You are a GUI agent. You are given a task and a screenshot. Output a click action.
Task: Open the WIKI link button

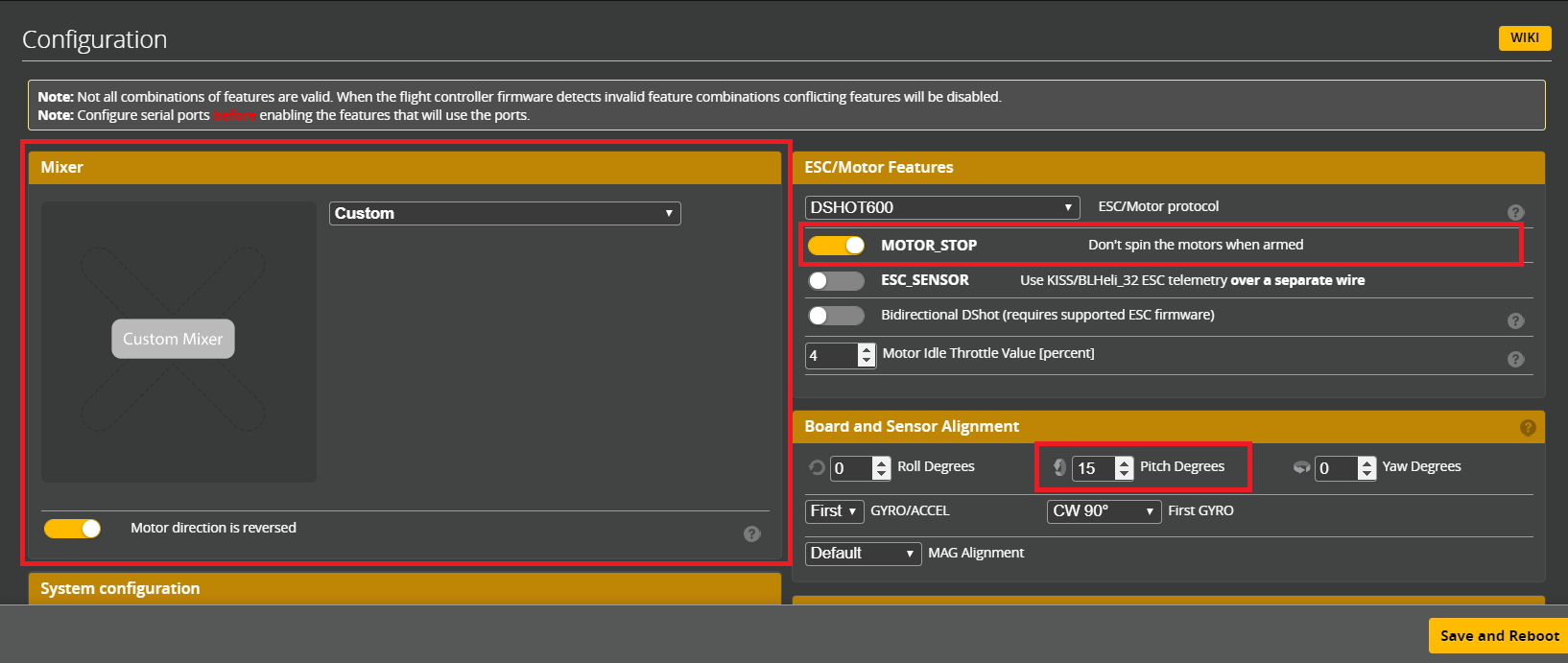[1525, 37]
